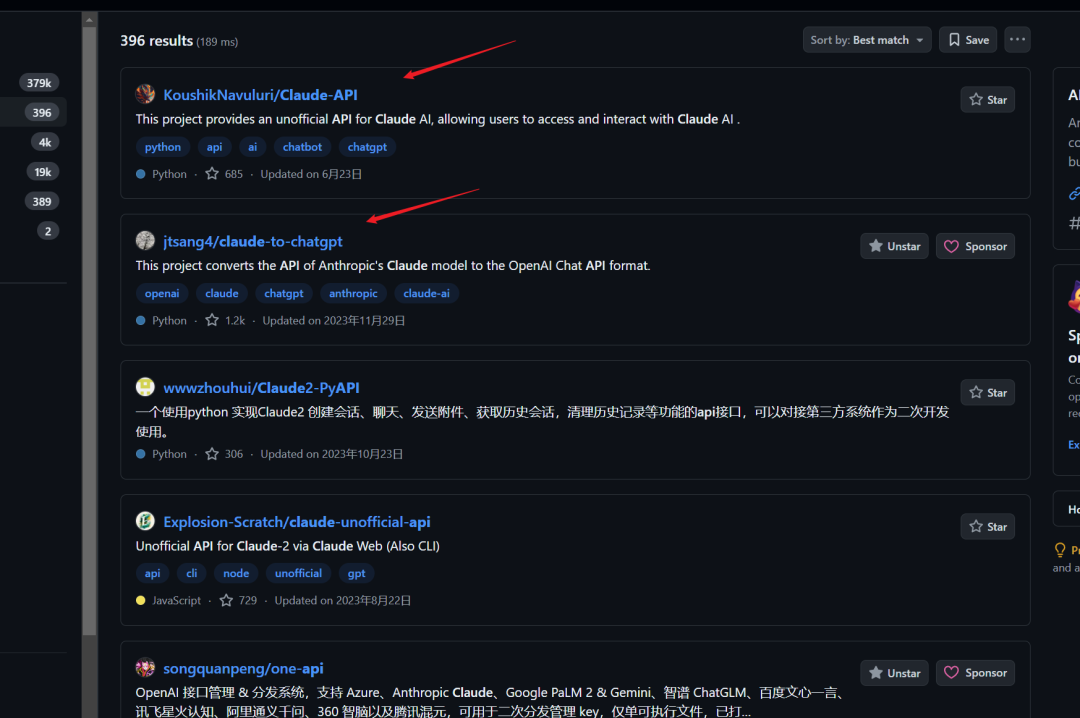Screen dimensions: 1080x718
Task: Select api tag under claude-unofficial-api
Action: tap(152, 573)
